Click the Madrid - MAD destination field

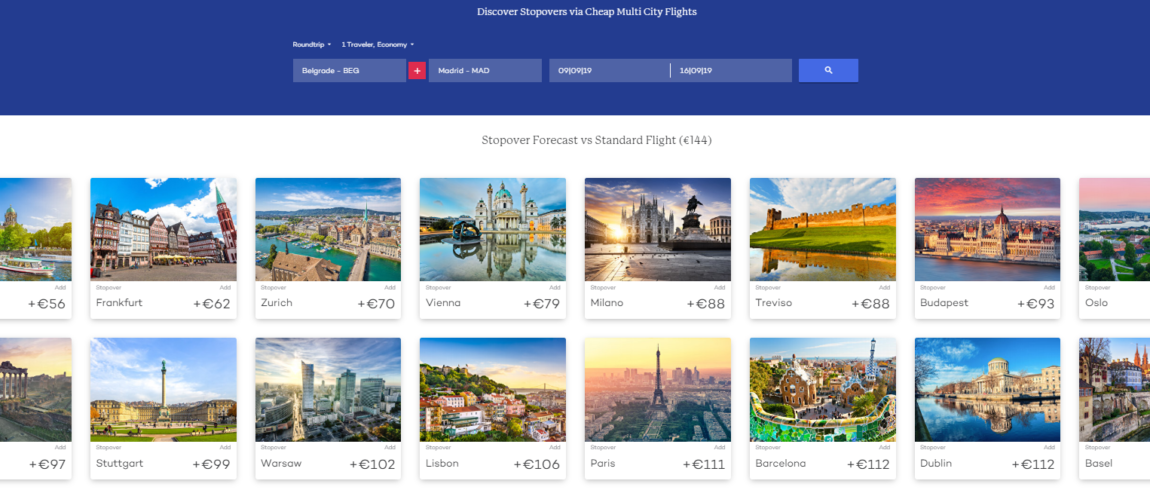[x=486, y=70]
